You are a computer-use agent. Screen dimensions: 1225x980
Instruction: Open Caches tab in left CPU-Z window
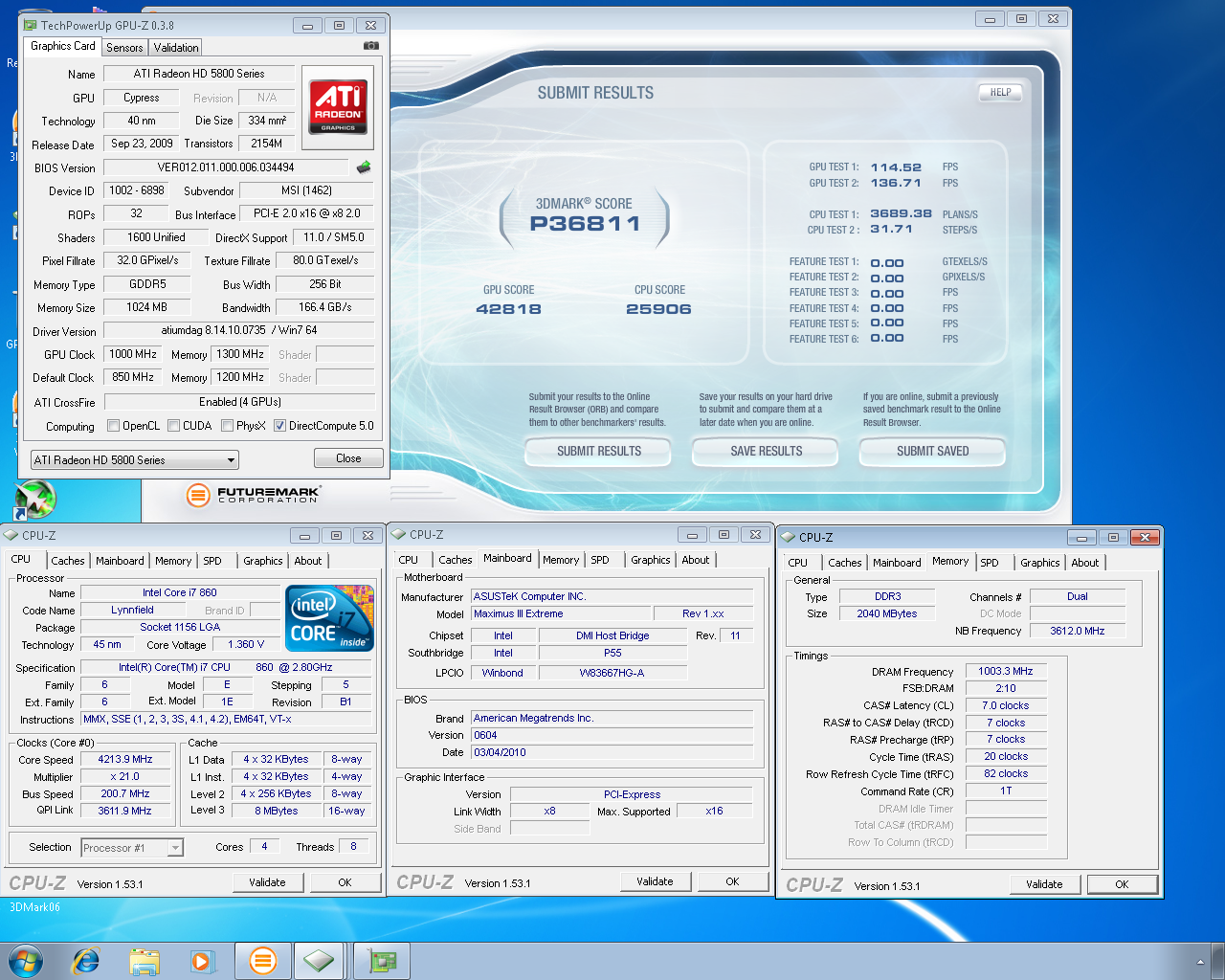[x=68, y=561]
